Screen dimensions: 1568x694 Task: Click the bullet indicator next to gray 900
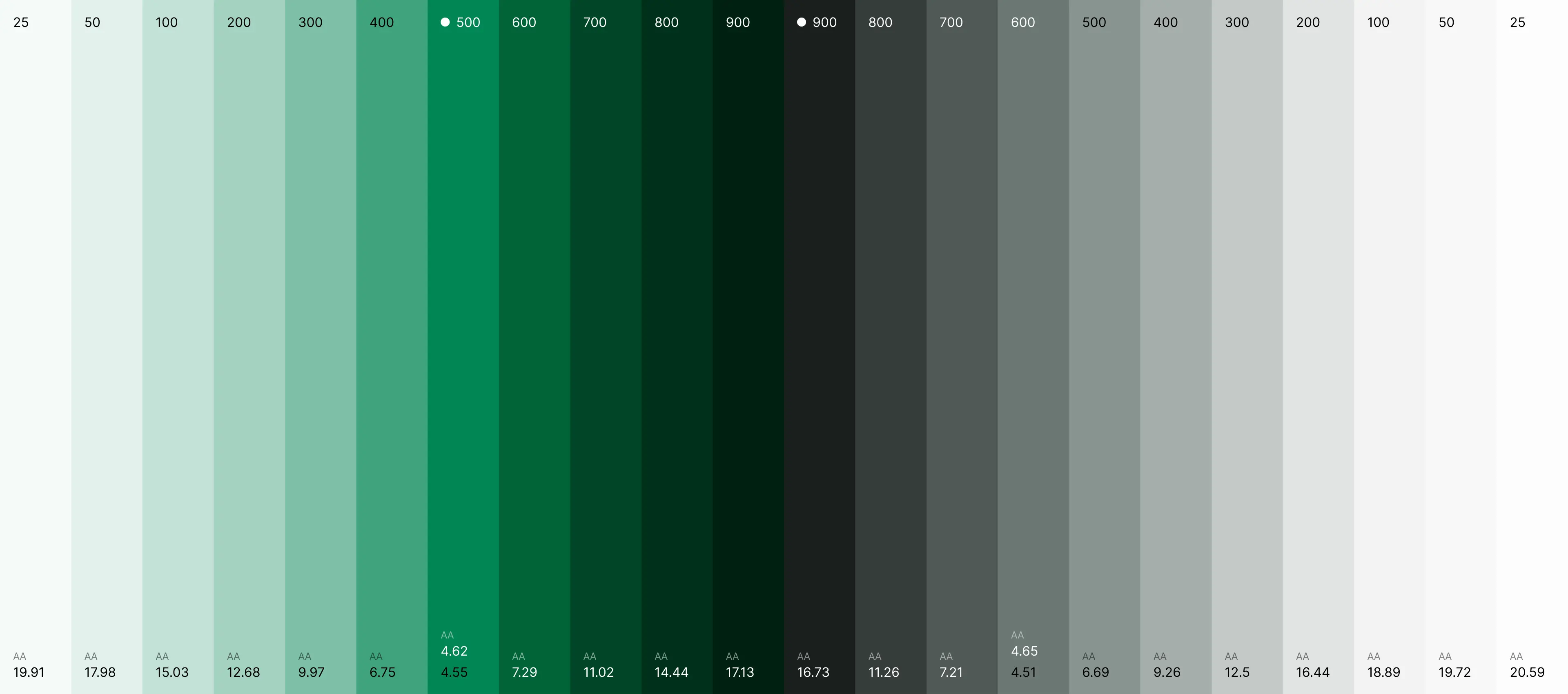point(801,22)
